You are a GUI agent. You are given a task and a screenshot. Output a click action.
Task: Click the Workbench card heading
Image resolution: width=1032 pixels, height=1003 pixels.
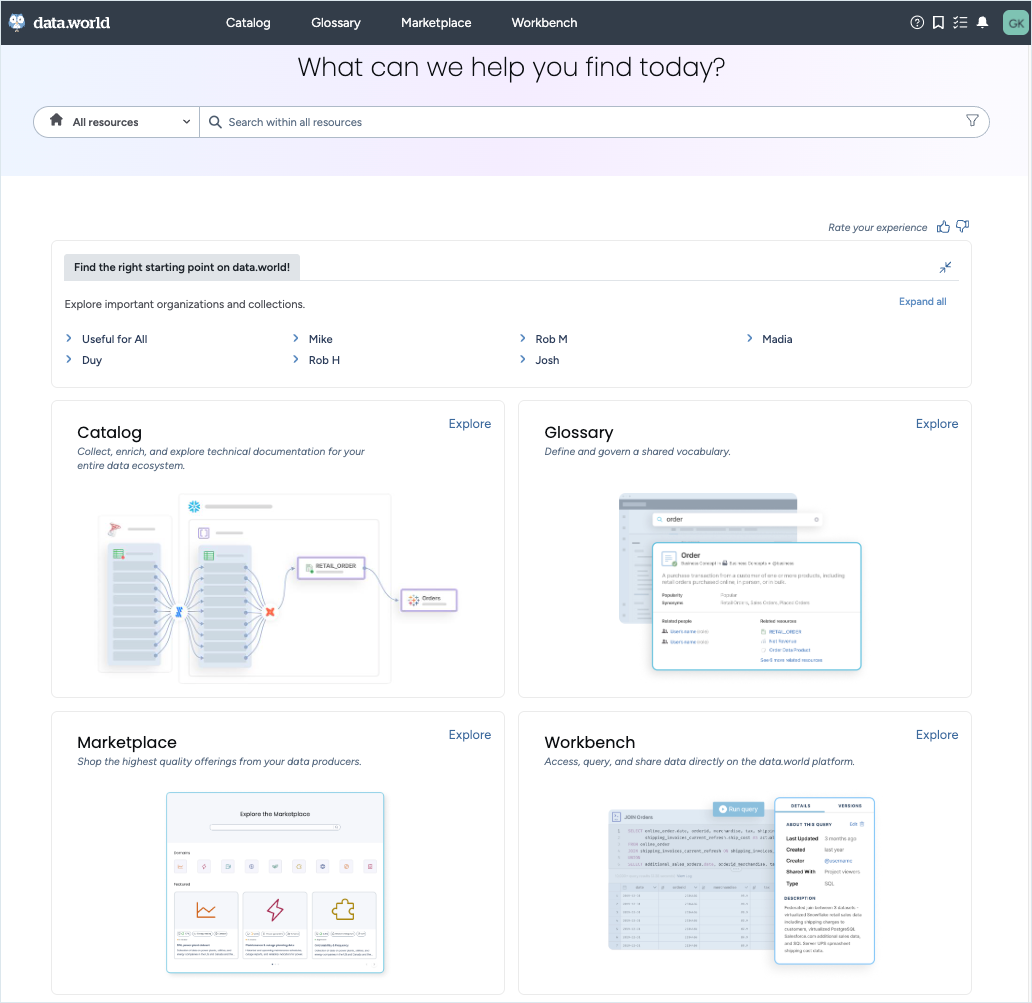point(590,742)
